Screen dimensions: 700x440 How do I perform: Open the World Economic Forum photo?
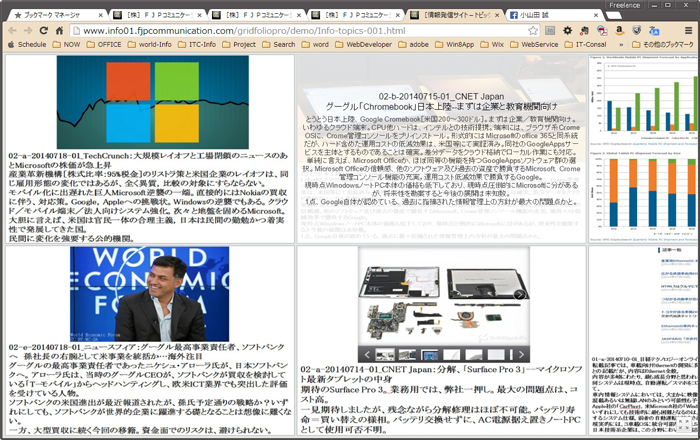pos(150,294)
